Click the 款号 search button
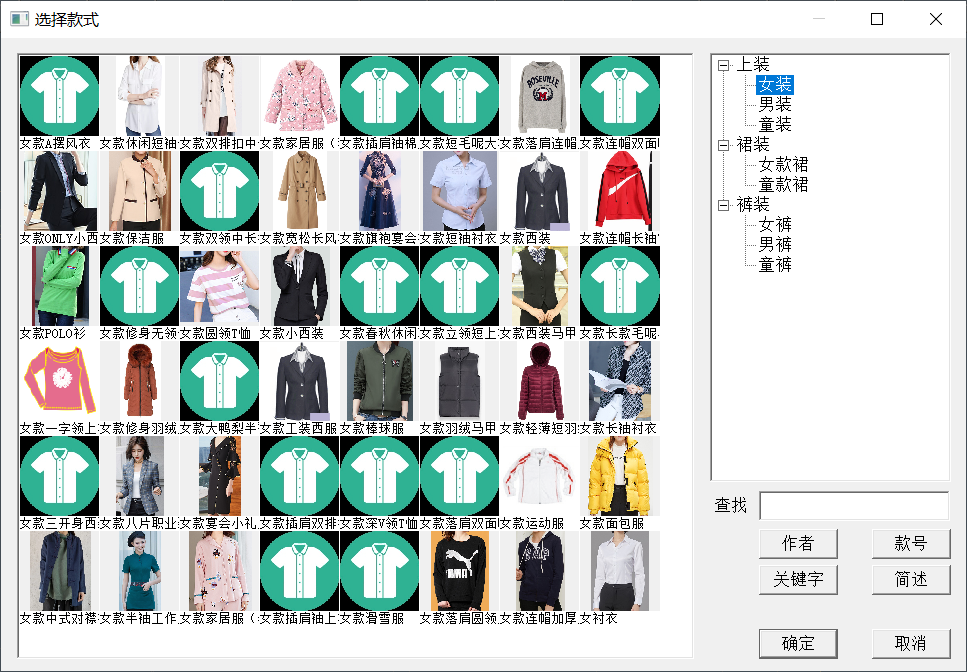 coord(911,543)
